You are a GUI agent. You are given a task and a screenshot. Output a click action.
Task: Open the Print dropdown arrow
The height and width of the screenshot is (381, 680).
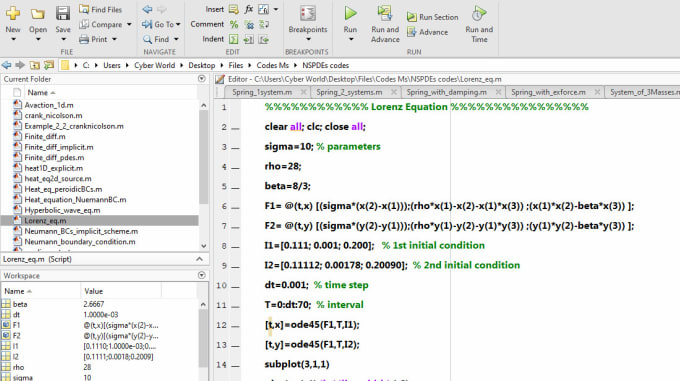point(114,39)
